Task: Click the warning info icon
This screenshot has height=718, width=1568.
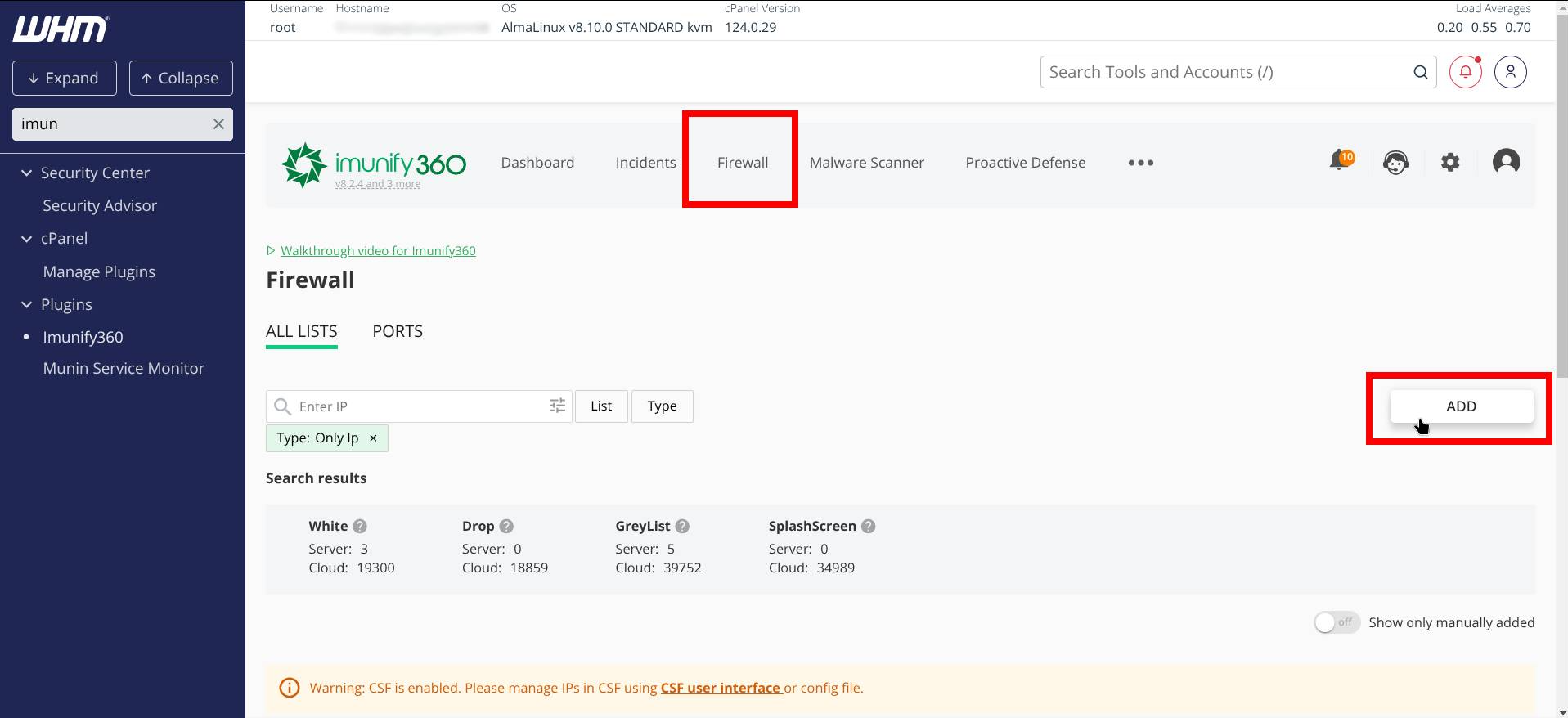Action: coord(290,688)
